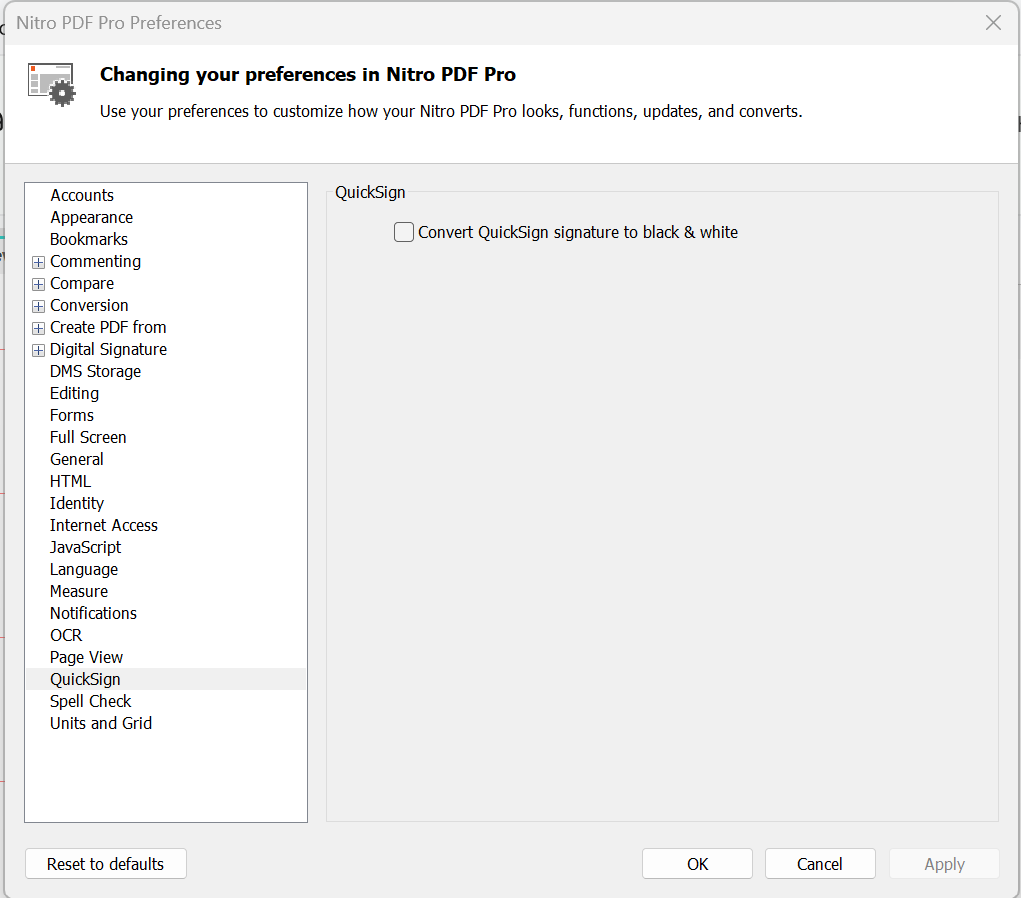Expand the Conversion tree node

(38, 306)
